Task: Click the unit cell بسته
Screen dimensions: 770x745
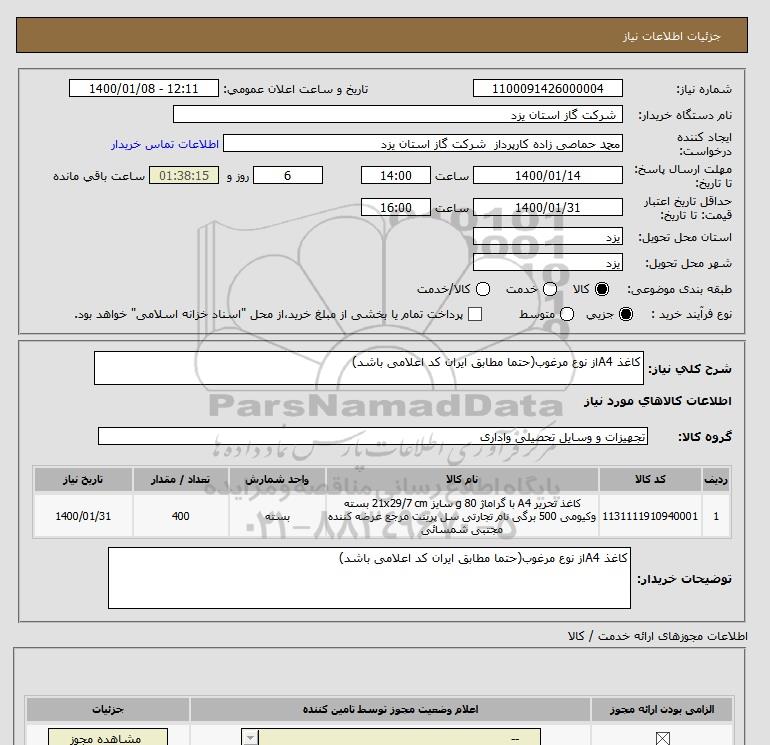Action: pos(277,516)
